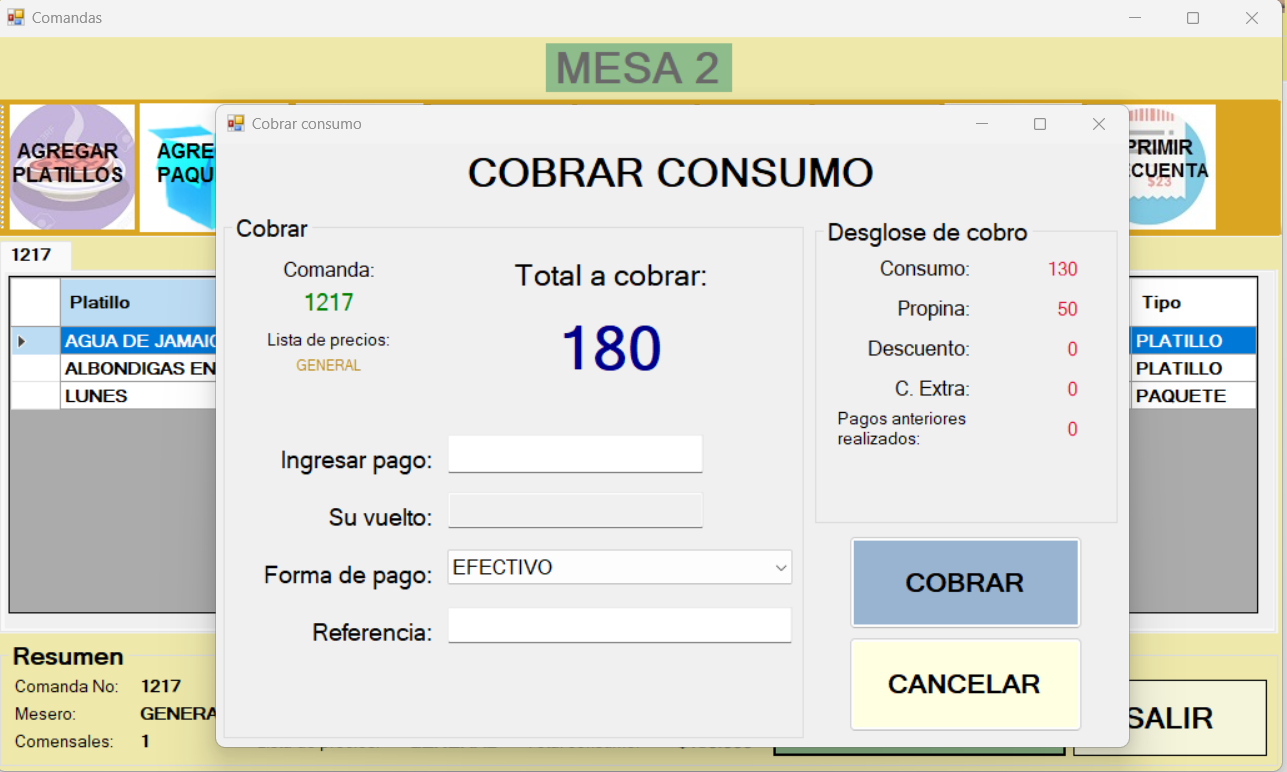
Task: Minimize the Cobrar consumo dialog
Action: (982, 124)
